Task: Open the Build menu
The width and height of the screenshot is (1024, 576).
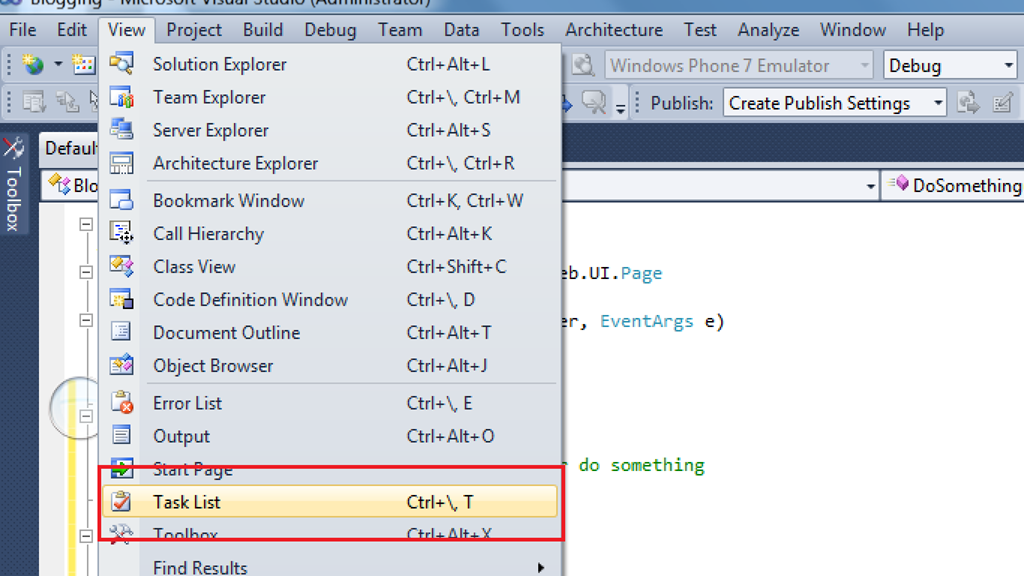Action: (x=263, y=30)
